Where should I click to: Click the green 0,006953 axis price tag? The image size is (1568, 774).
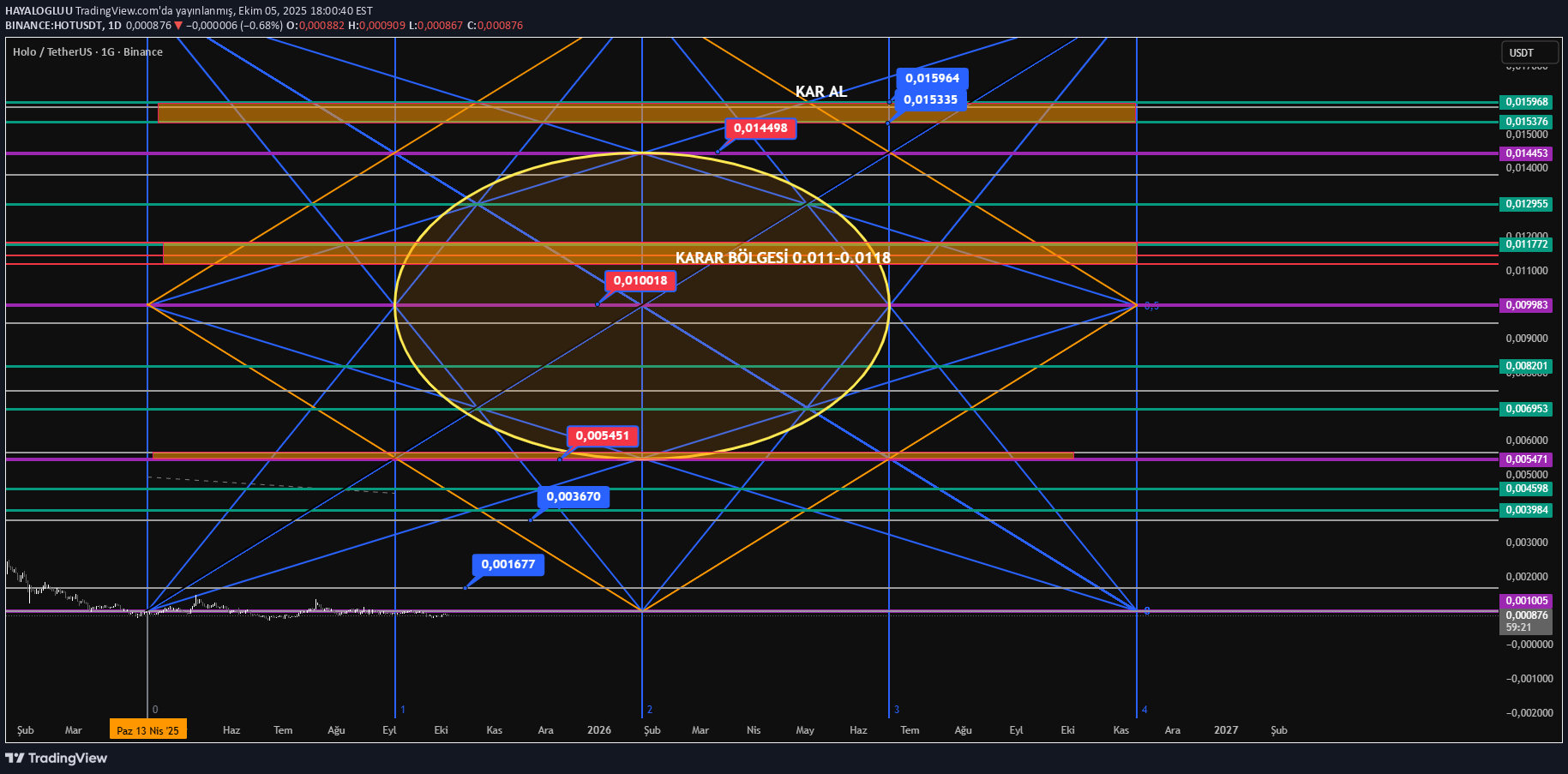(1526, 409)
